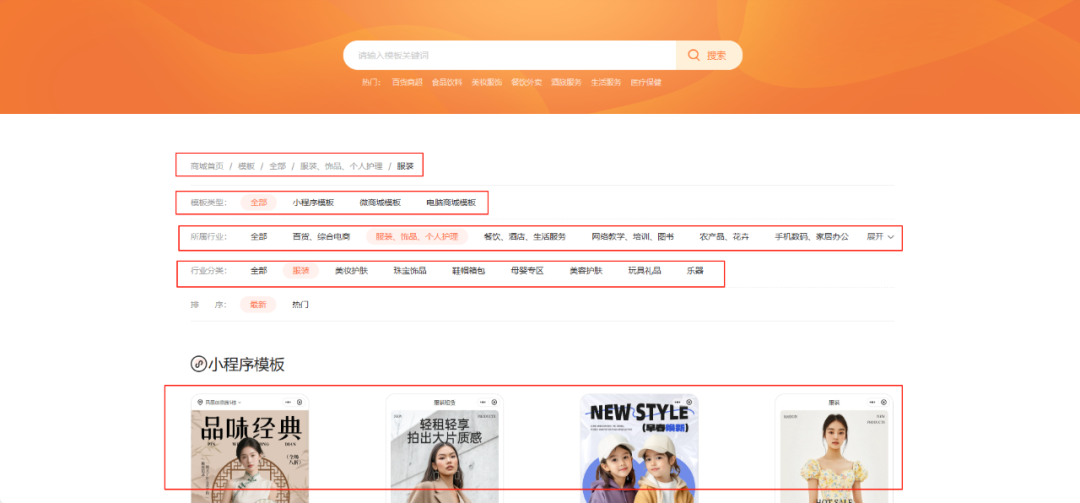Click the 搜索 search button label

(x=716, y=55)
